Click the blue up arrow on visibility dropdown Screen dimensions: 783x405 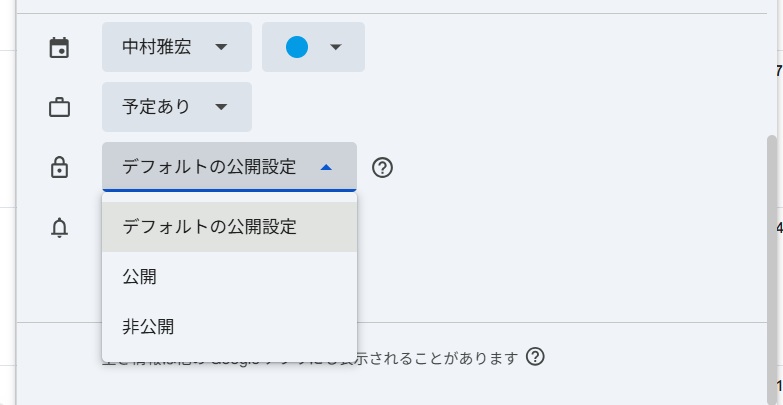325,167
